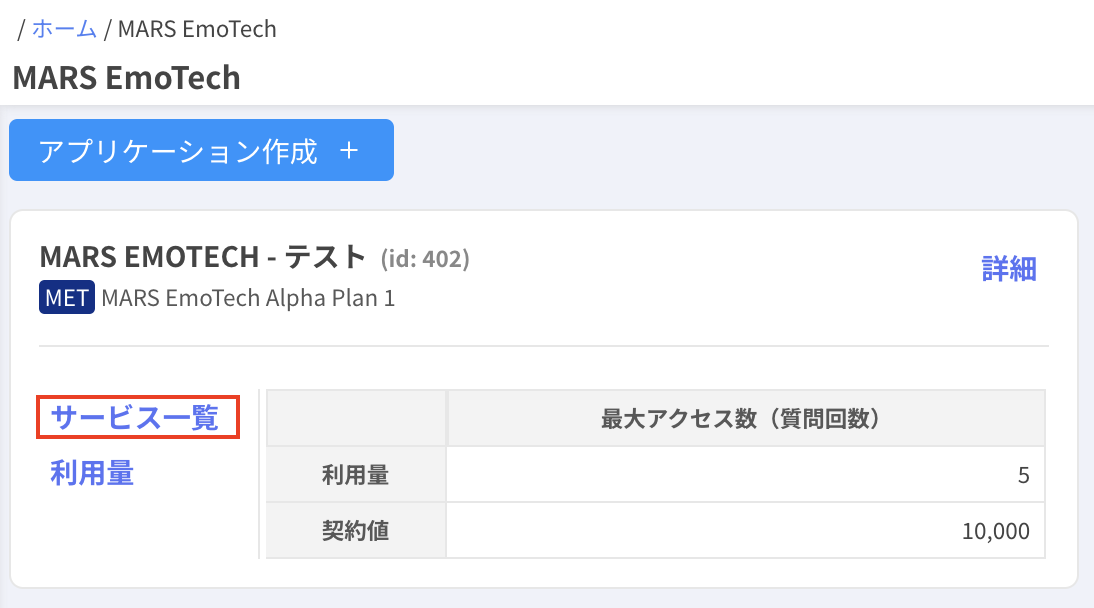The width and height of the screenshot is (1094, 608).
Task: Click the first slash in the breadcrumb
Action: (x=21, y=29)
